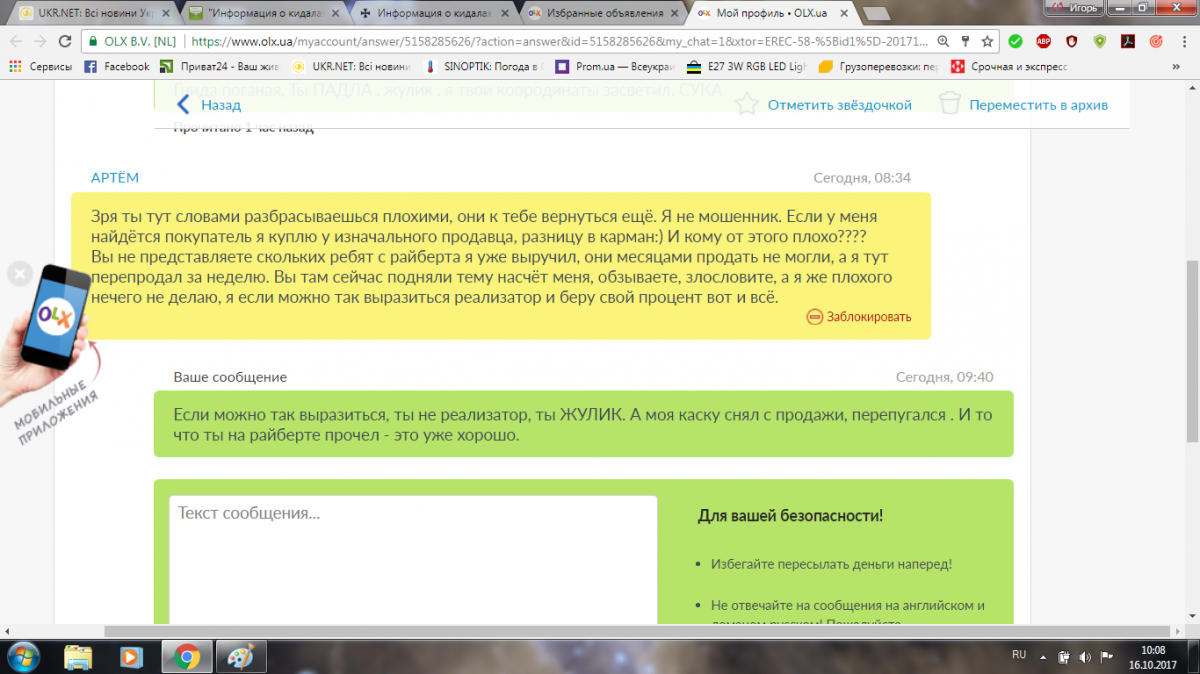Viewport: 1200px width, 674px height.
Task: Click the browser forward arrow
Action: pos(40,42)
